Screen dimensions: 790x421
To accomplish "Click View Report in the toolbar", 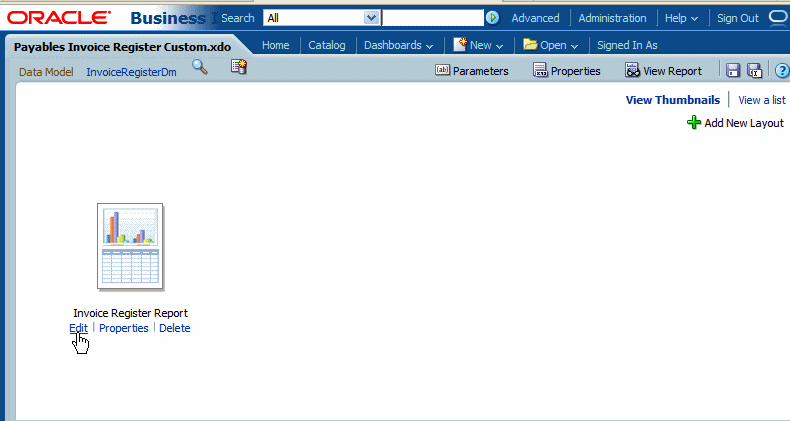I will [663, 71].
